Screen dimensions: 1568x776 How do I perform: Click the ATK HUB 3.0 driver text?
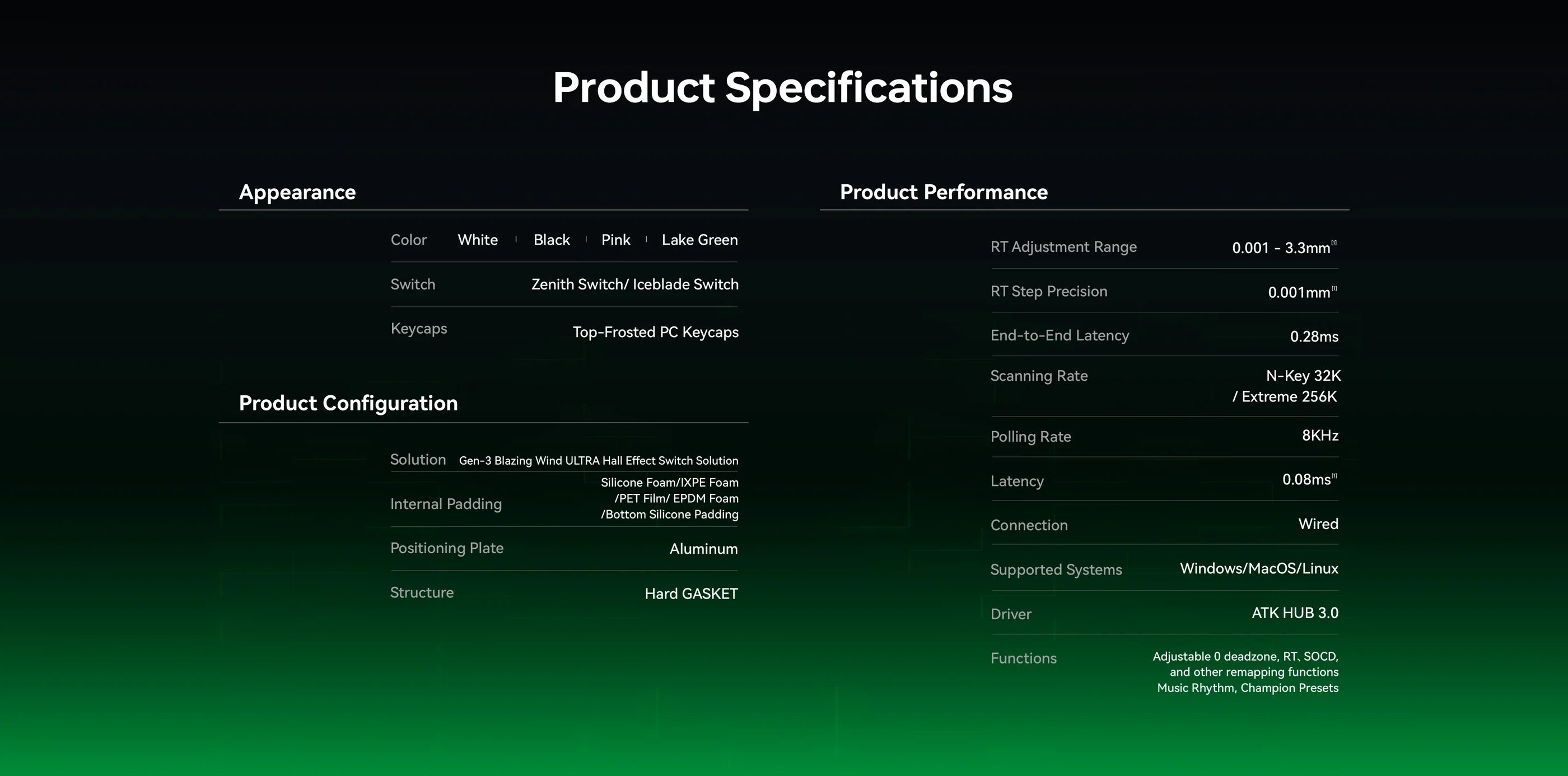(1295, 613)
